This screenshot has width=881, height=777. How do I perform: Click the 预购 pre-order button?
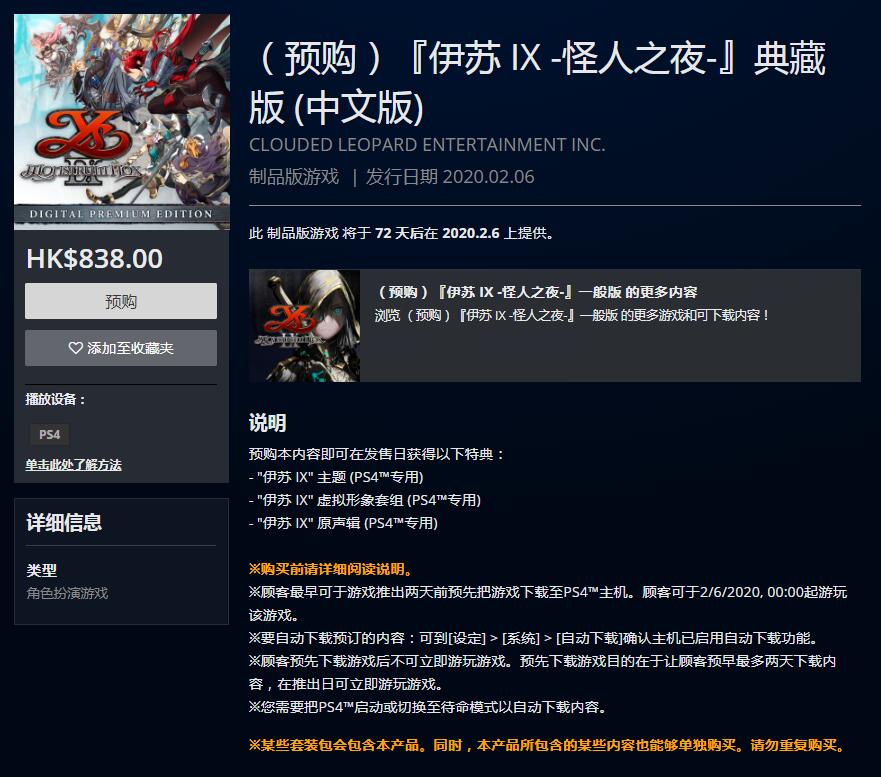(121, 301)
